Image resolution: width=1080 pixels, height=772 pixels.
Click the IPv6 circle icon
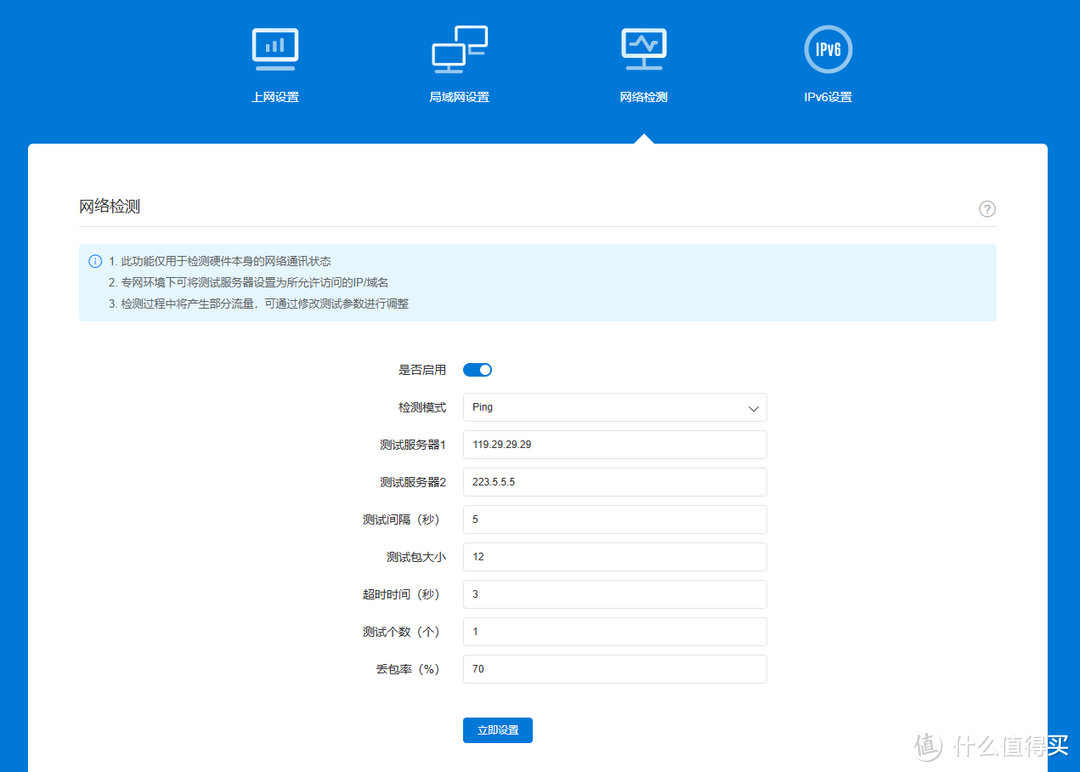(x=828, y=49)
